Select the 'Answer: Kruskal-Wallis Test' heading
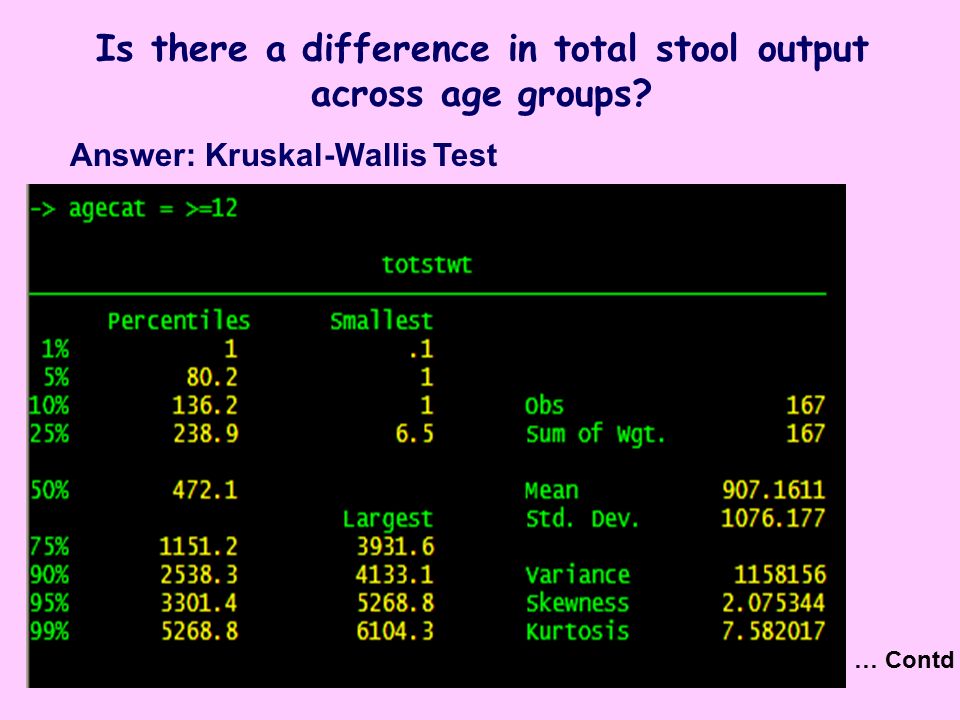This screenshot has width=960, height=720. (x=283, y=155)
